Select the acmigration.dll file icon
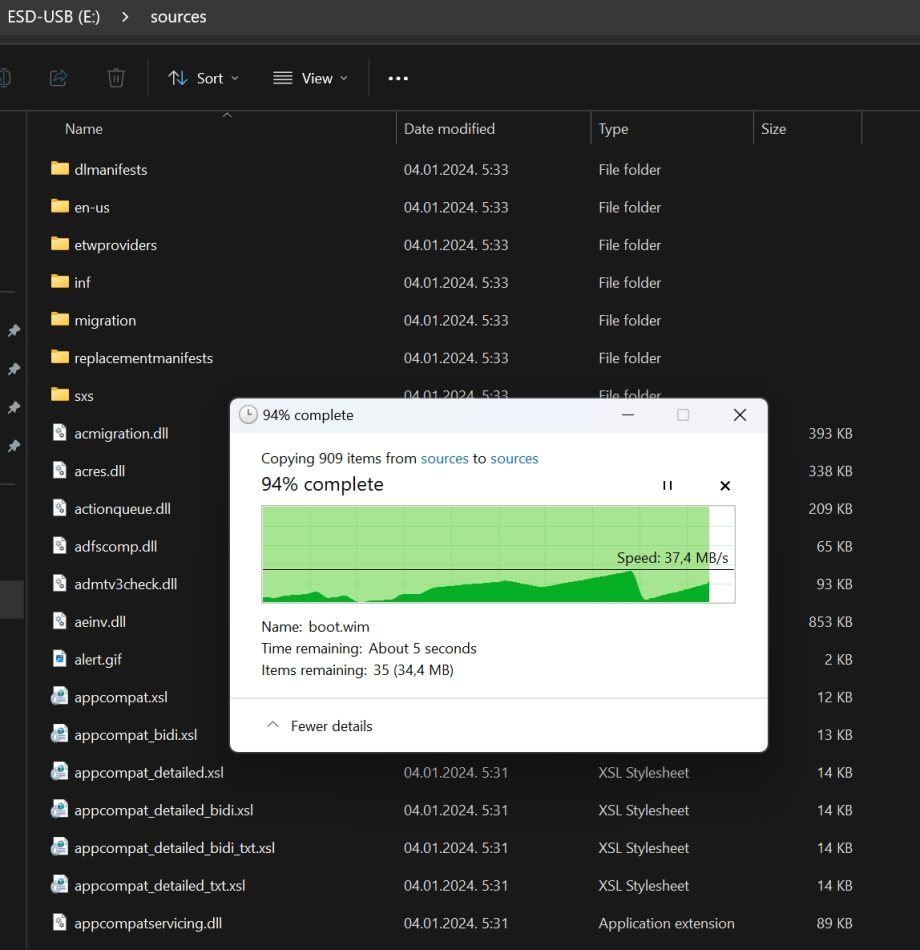Image resolution: width=920 pixels, height=950 pixels. (x=59, y=433)
